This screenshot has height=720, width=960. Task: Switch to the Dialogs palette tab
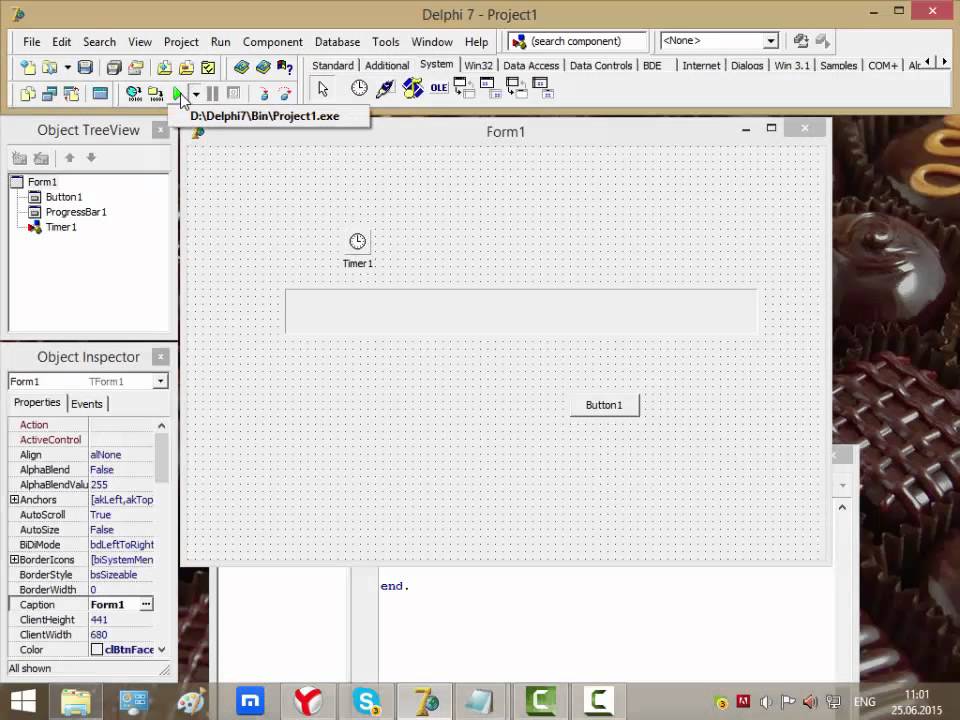(747, 66)
